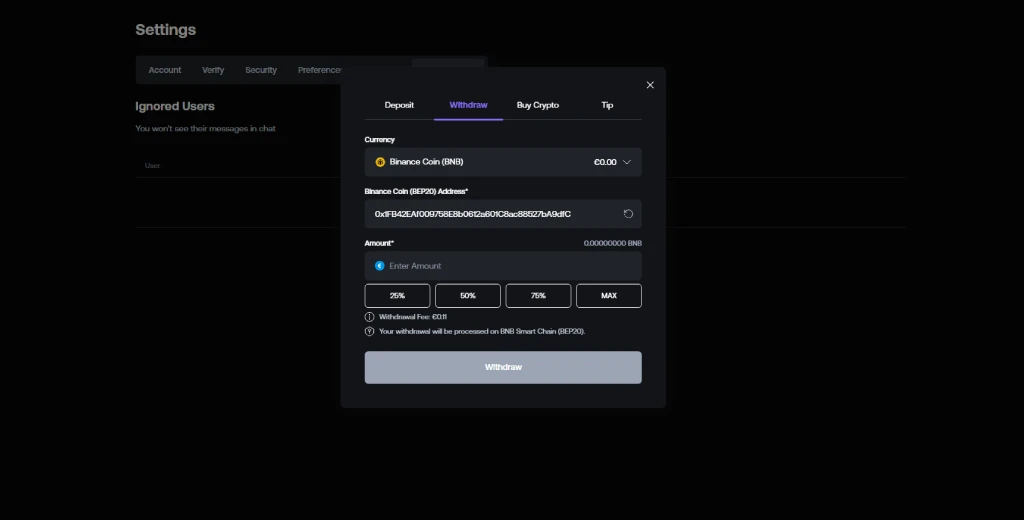Viewport: 1024px width, 520px height.
Task: Click the BNB Smart Chain (BEP20) notice text
Action: pyautogui.click(x=482, y=331)
